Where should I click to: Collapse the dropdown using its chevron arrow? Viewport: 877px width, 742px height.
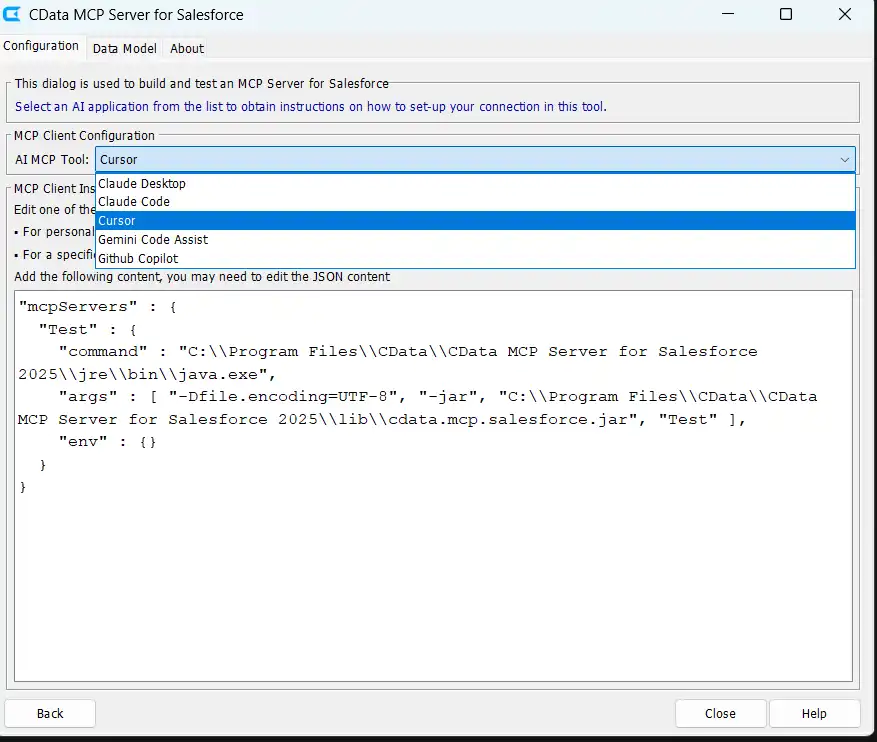845,160
